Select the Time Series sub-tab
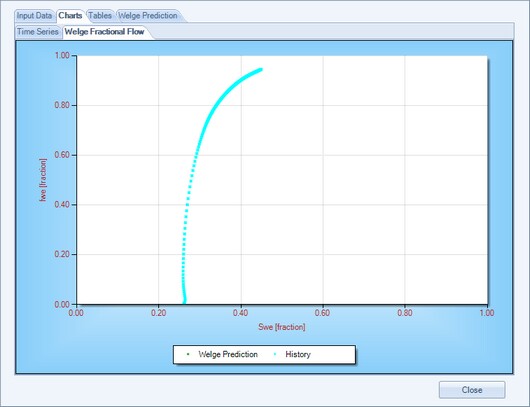The height and width of the screenshot is (407, 530). [38, 32]
